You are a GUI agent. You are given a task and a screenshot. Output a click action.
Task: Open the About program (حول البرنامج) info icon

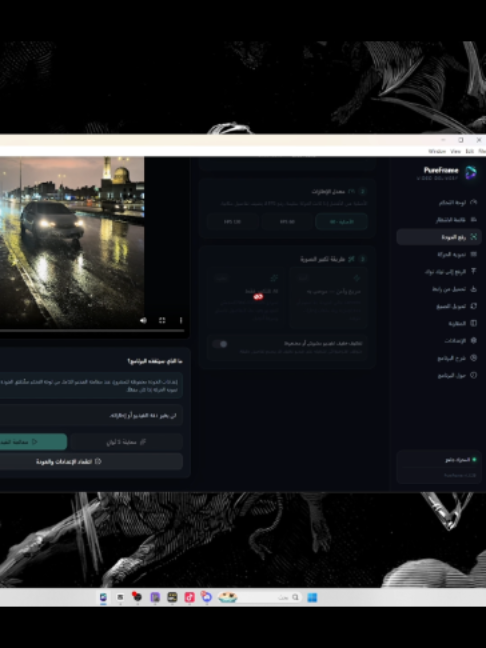(474, 375)
